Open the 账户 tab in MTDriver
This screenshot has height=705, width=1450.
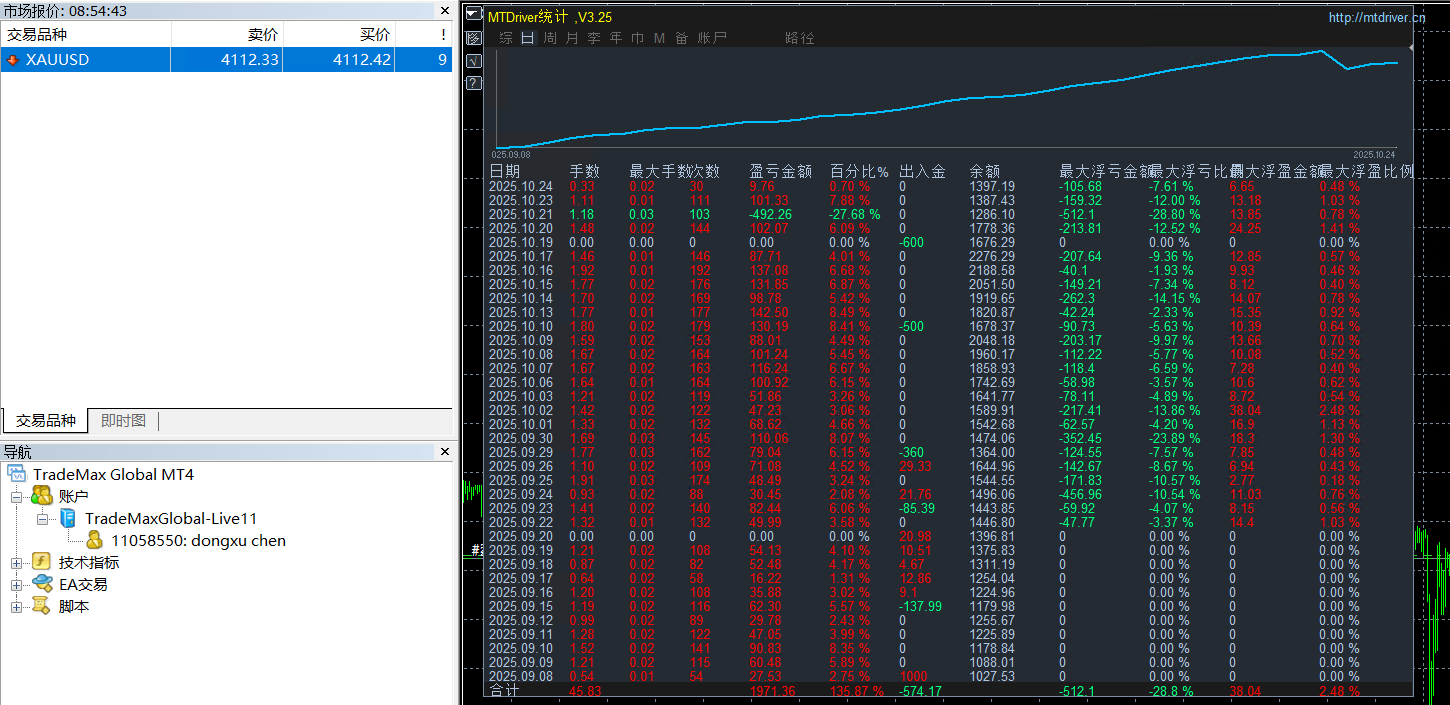pyautogui.click(x=712, y=38)
